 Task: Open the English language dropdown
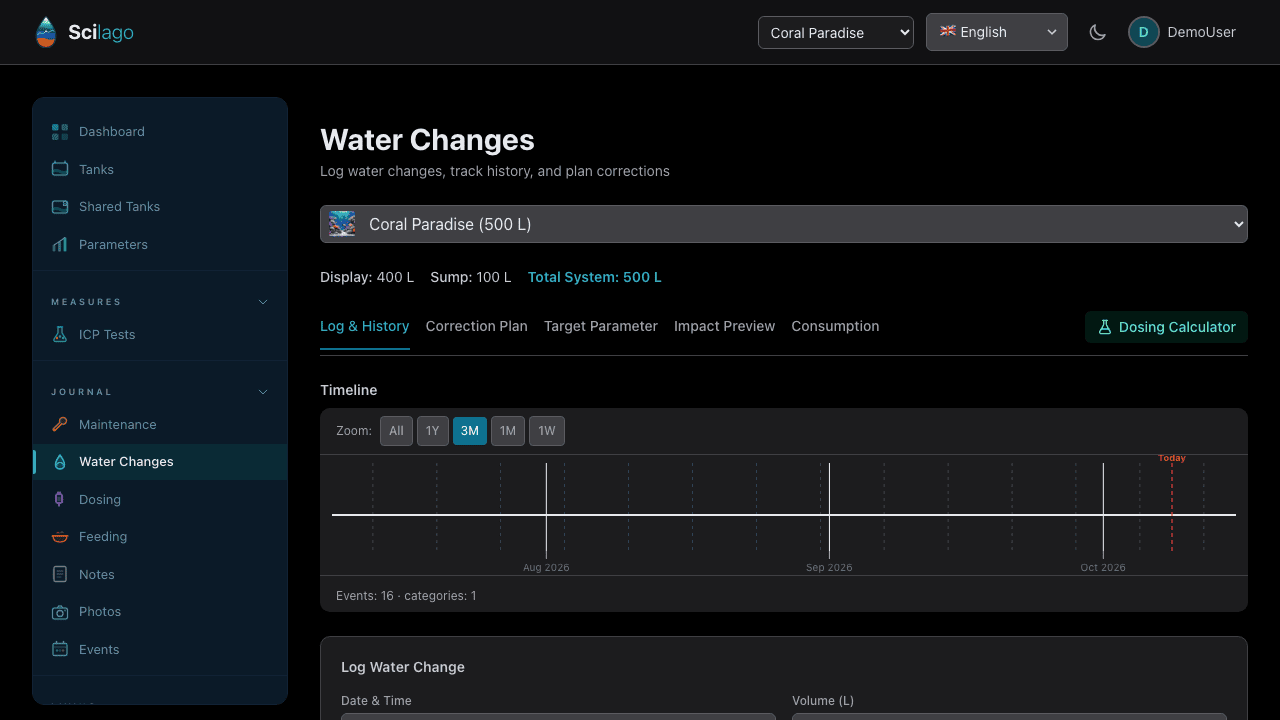coord(997,32)
